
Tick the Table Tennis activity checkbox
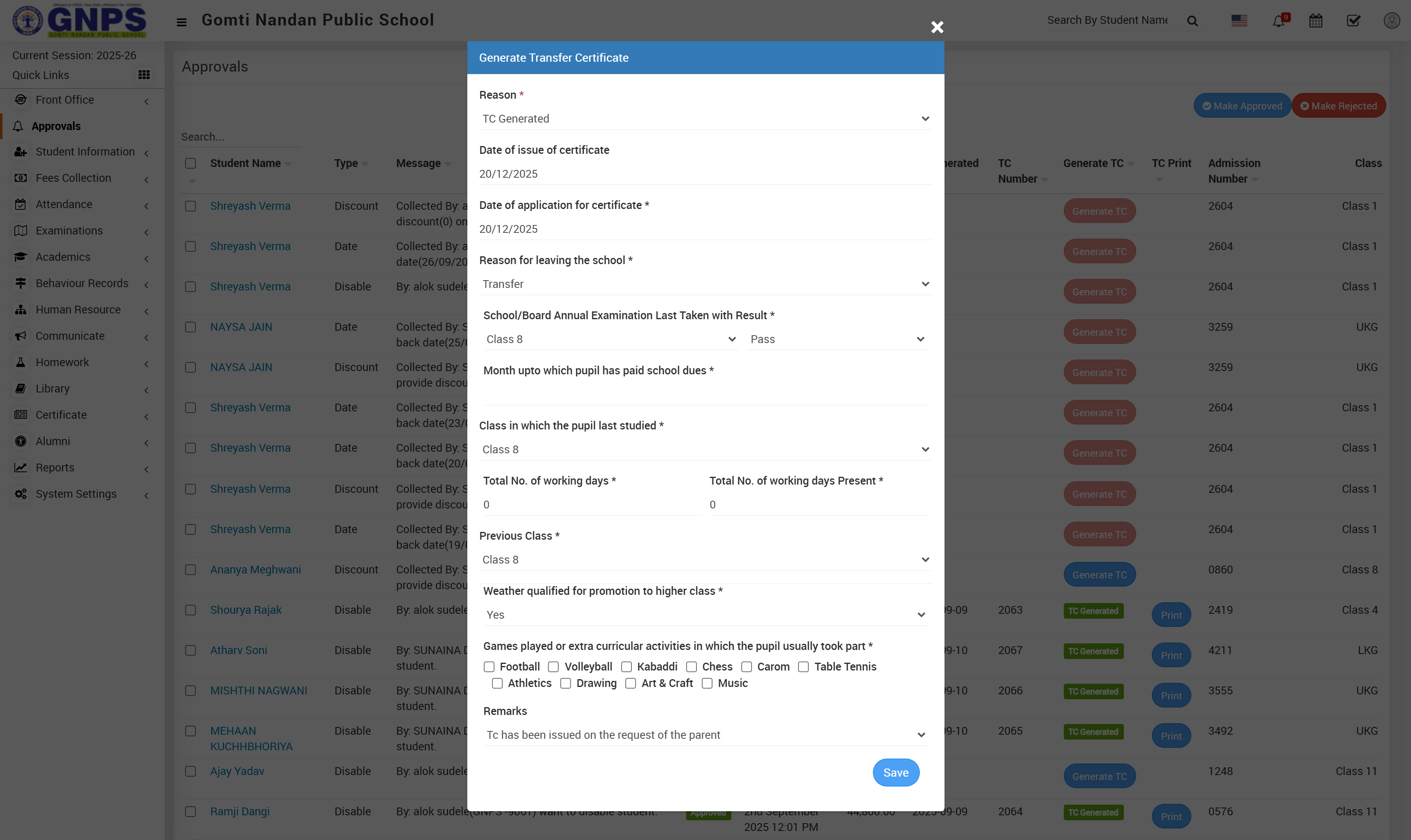point(804,667)
